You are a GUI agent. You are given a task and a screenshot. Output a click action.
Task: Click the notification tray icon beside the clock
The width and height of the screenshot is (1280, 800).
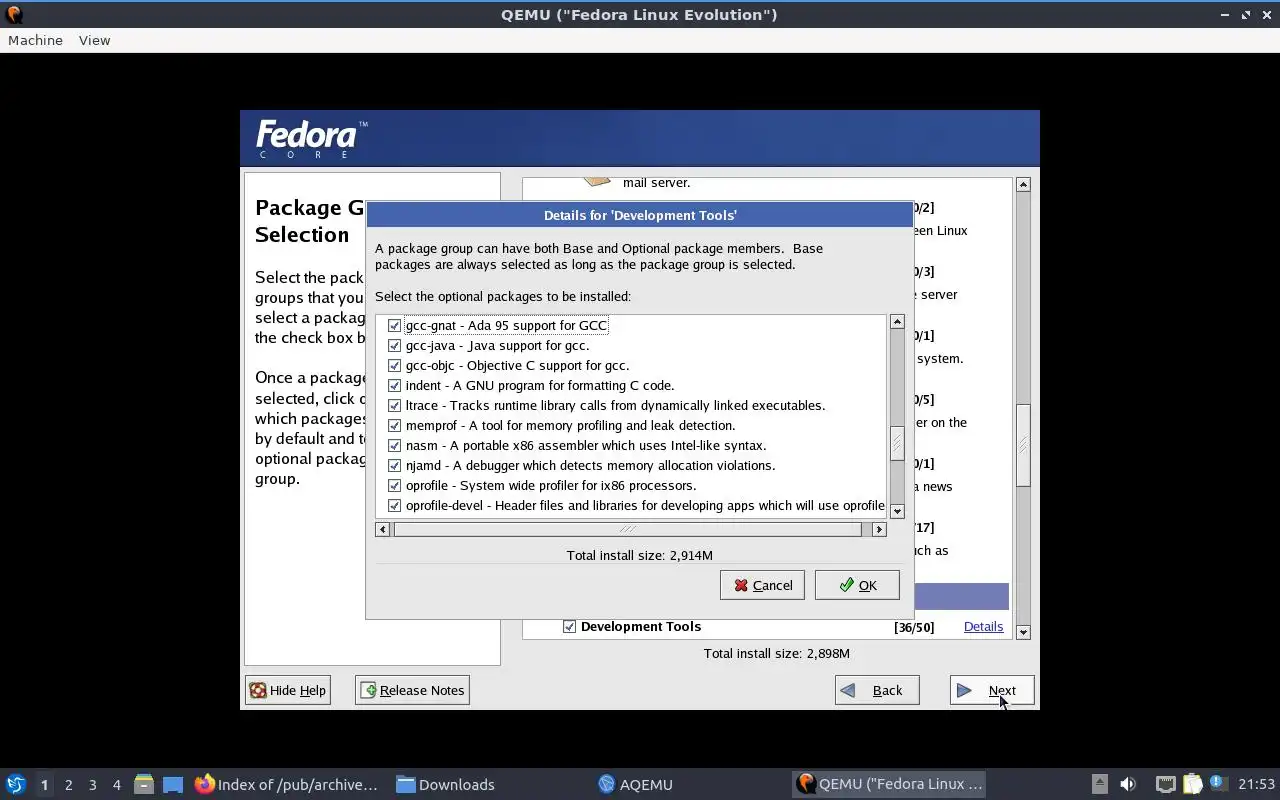tap(1217, 783)
